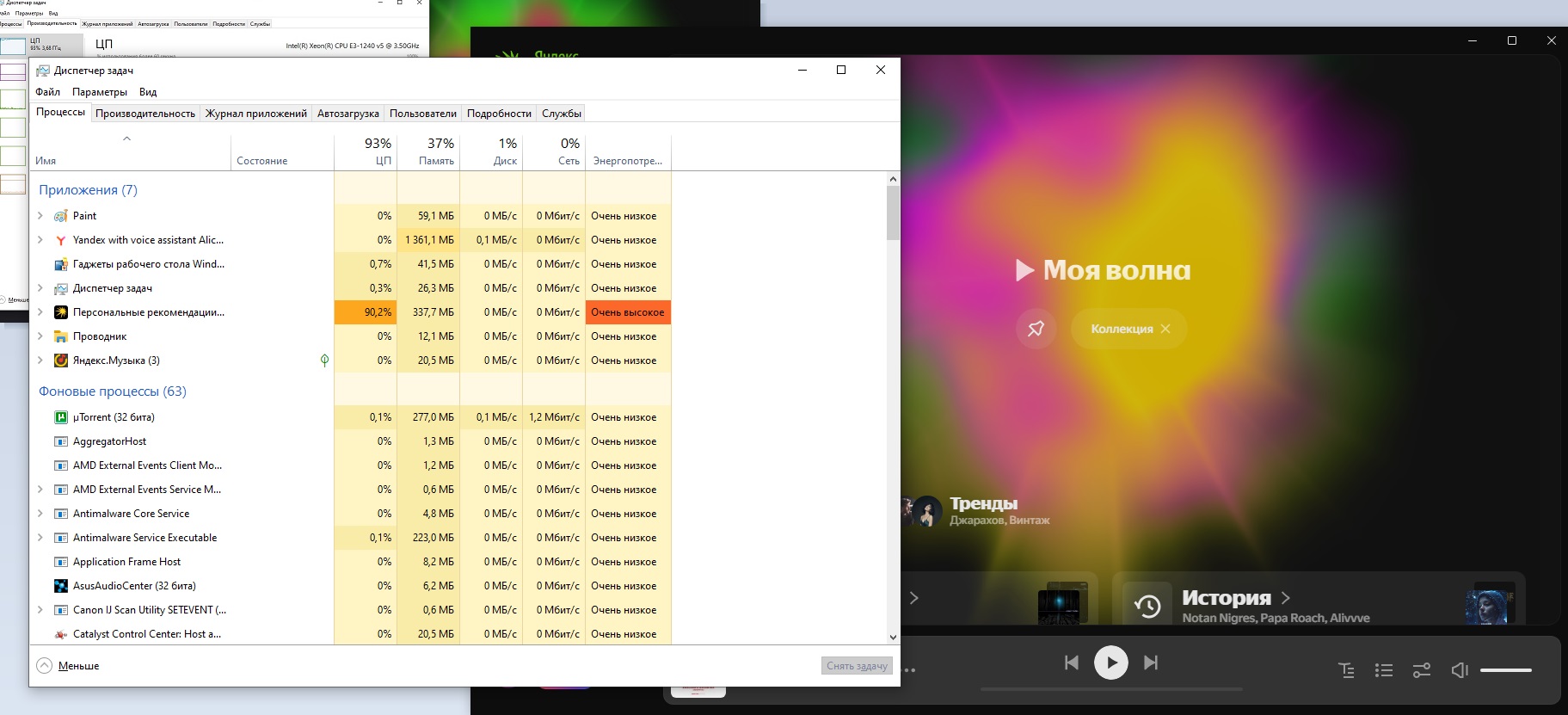This screenshot has height=715, width=1568.
Task: Click the Paint icon in the process list
Action: (61, 216)
